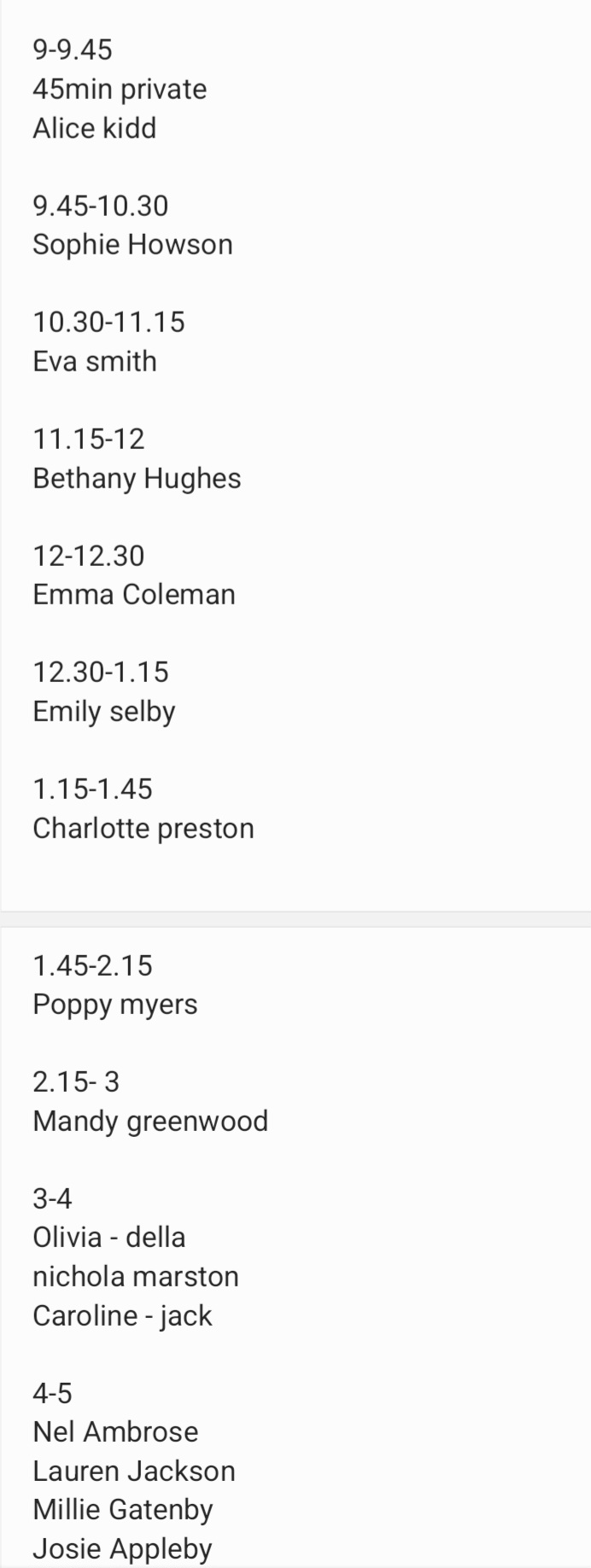
Task: Select the 12.30-1.15 time slot
Action: (101, 672)
